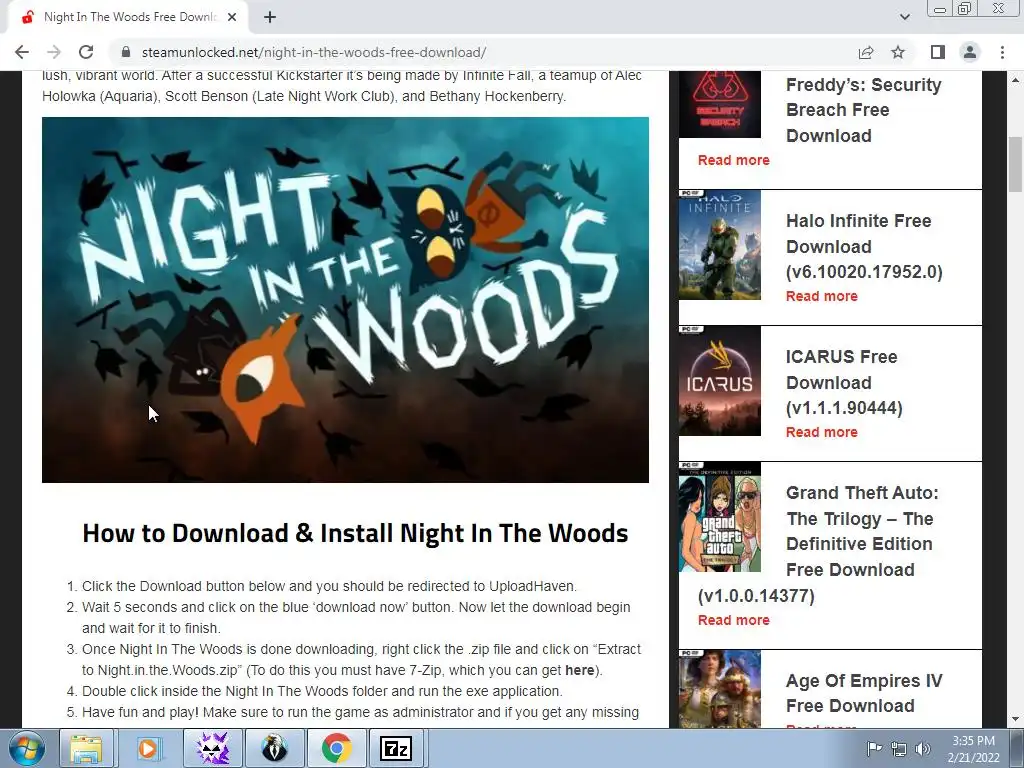Screen dimensions: 1024x768
Task: Click the How to Download & Install heading
Action: point(355,533)
